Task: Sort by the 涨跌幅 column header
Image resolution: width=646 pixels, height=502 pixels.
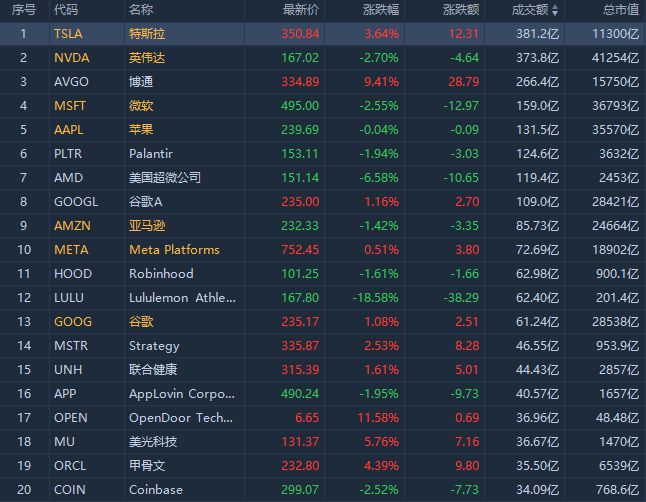Action: 381,9
